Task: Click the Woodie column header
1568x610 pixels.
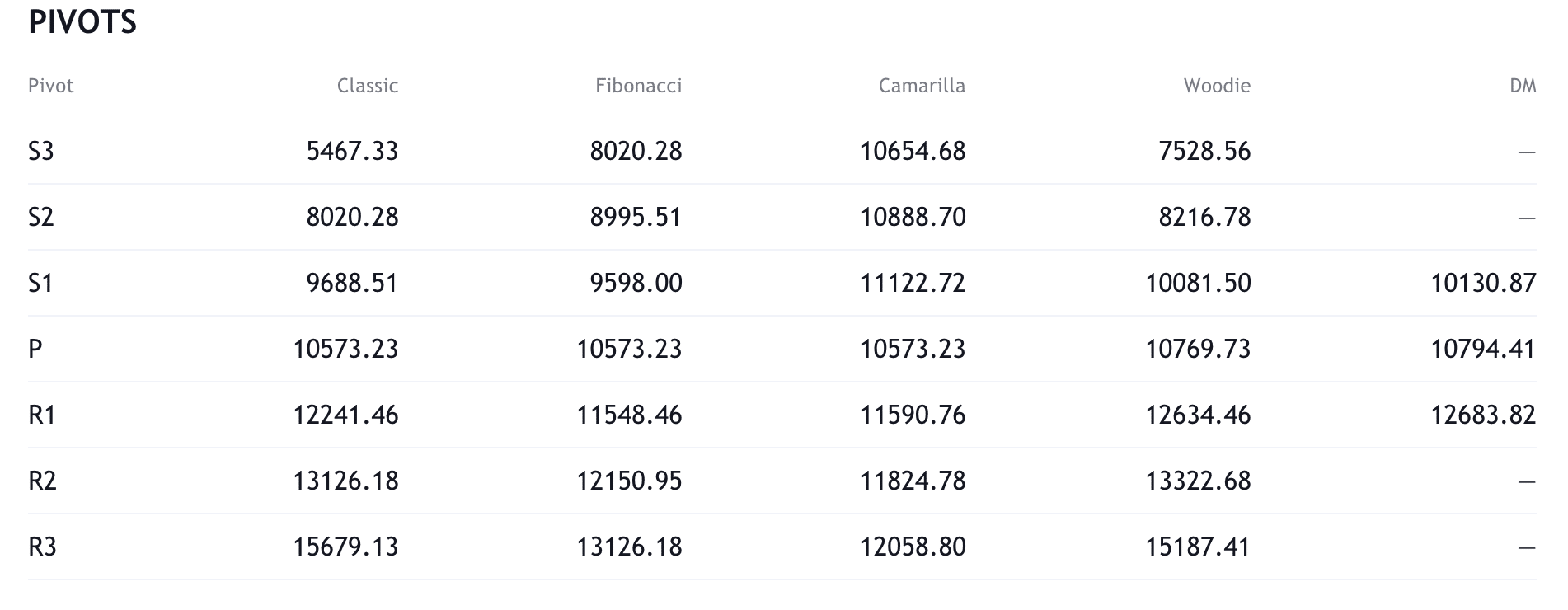Action: coord(1217,86)
